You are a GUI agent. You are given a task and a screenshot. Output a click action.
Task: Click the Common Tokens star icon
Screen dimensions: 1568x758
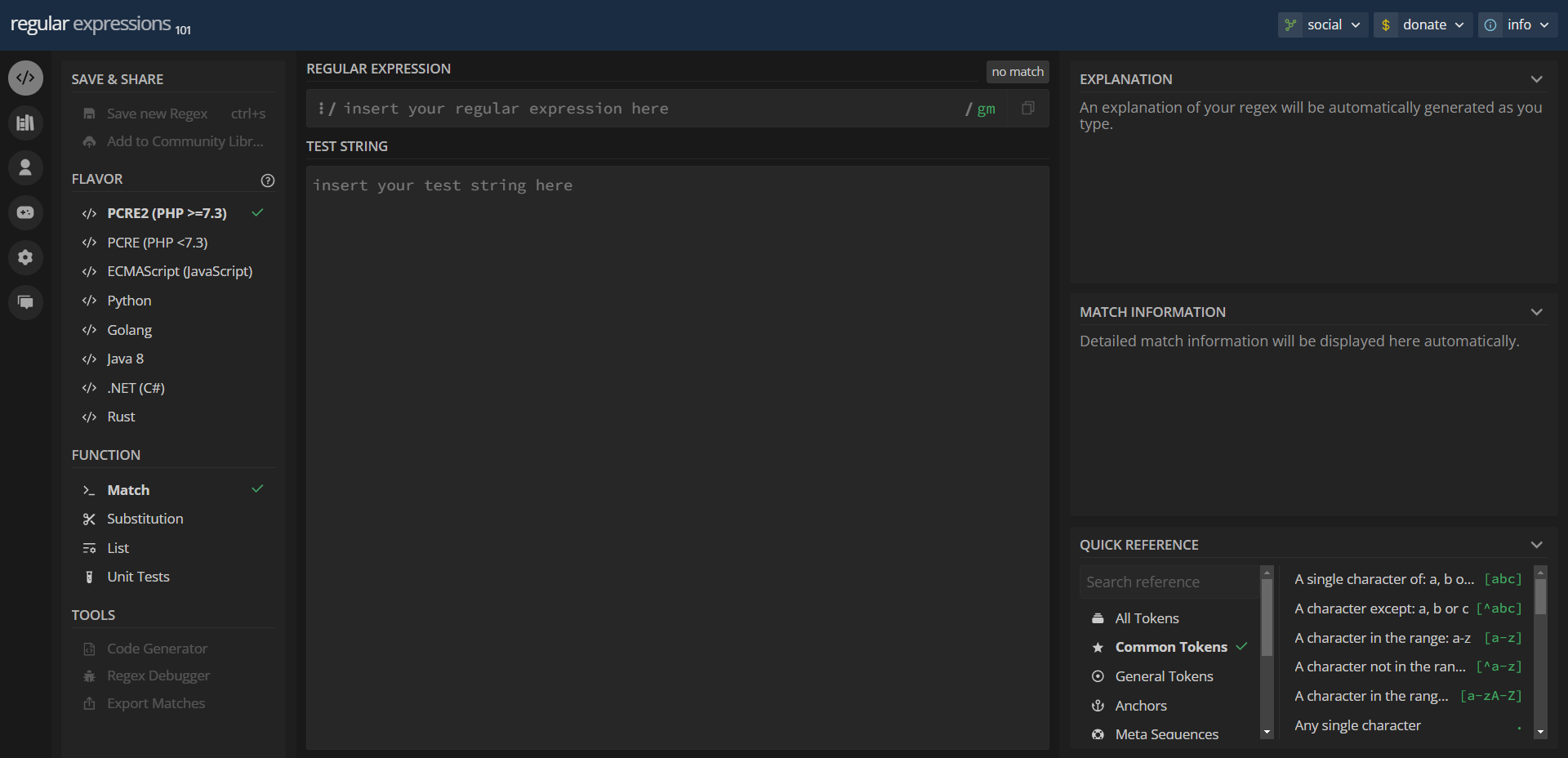pyautogui.click(x=1098, y=647)
